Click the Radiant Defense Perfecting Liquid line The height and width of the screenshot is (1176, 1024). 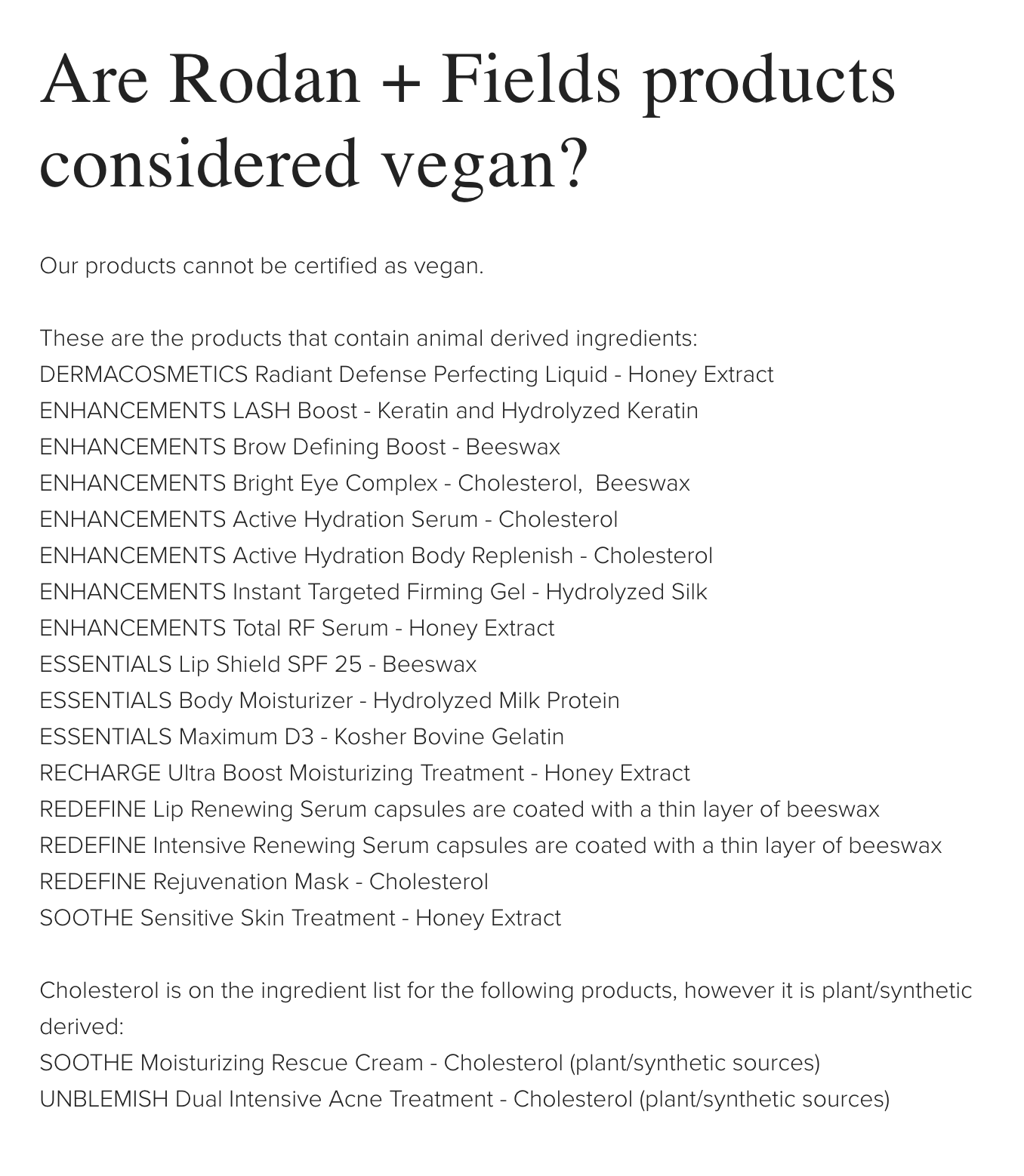coord(406,375)
